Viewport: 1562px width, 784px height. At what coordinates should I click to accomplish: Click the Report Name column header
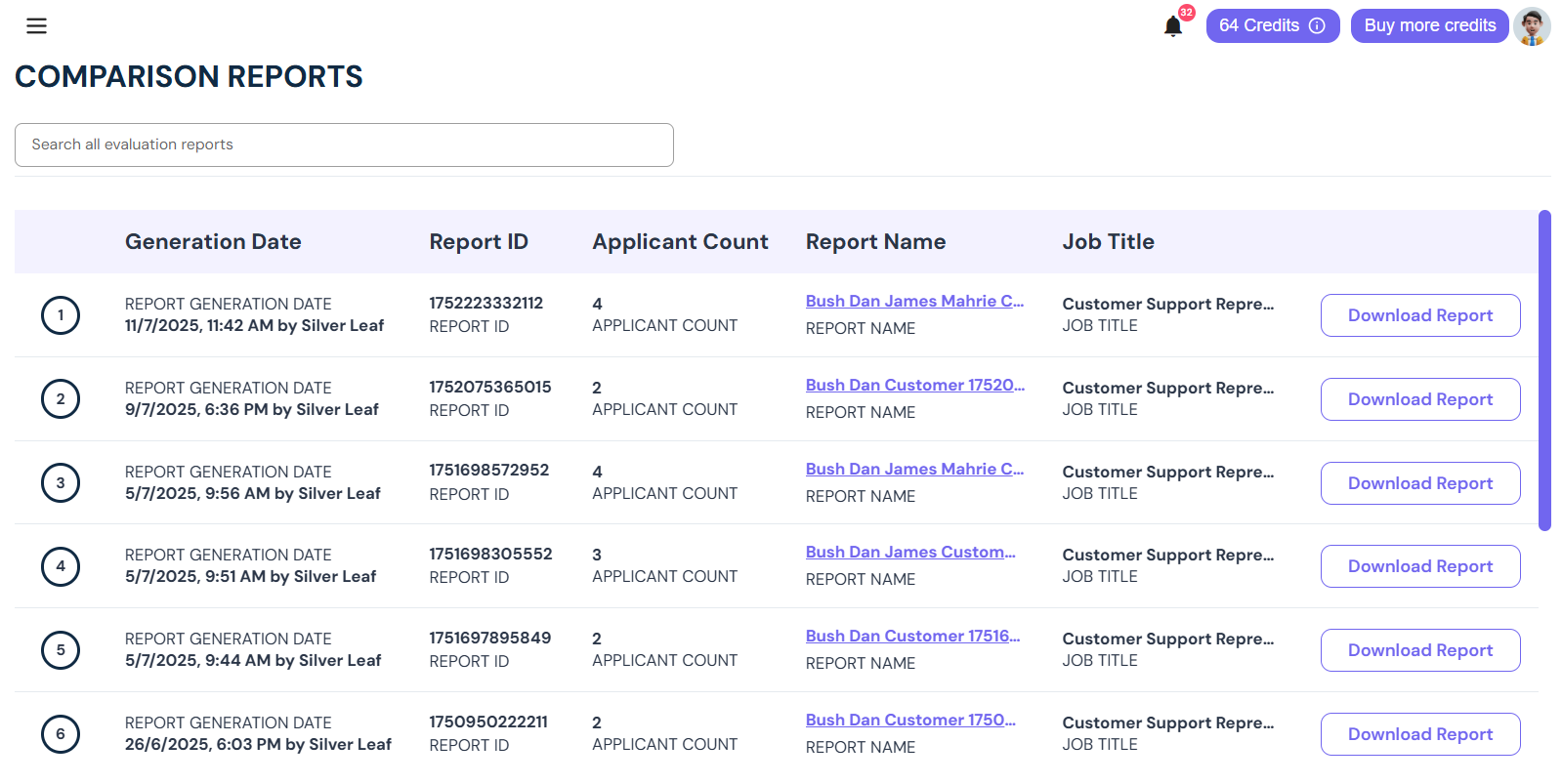875,242
